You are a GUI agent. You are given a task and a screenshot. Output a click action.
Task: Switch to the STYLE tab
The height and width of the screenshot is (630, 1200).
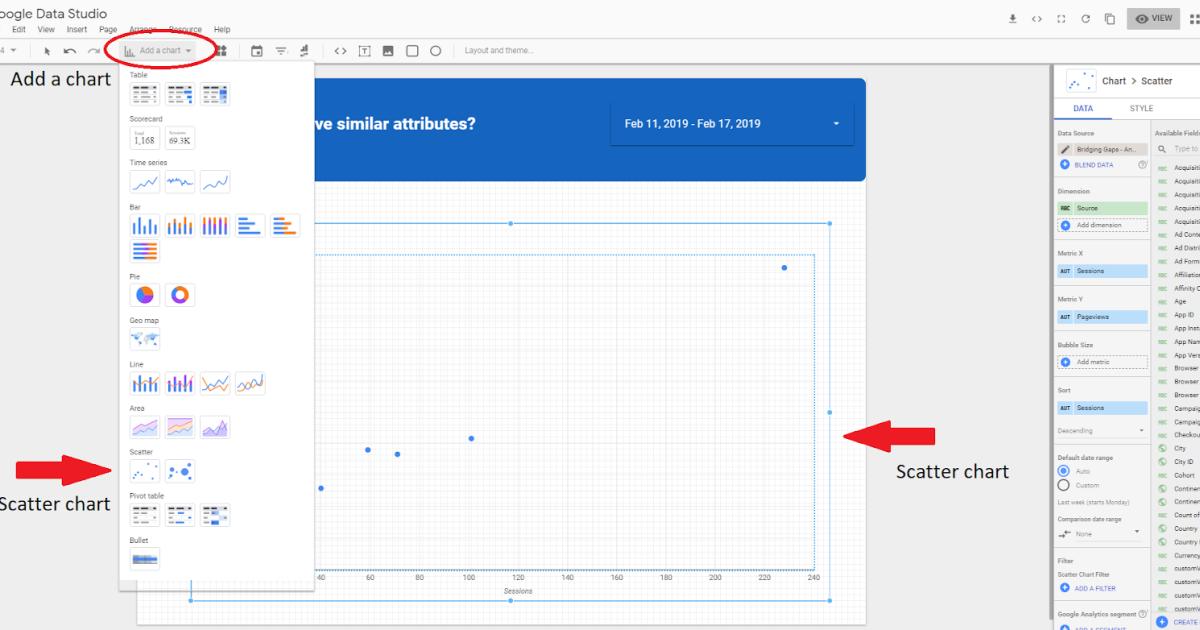[x=1141, y=109]
